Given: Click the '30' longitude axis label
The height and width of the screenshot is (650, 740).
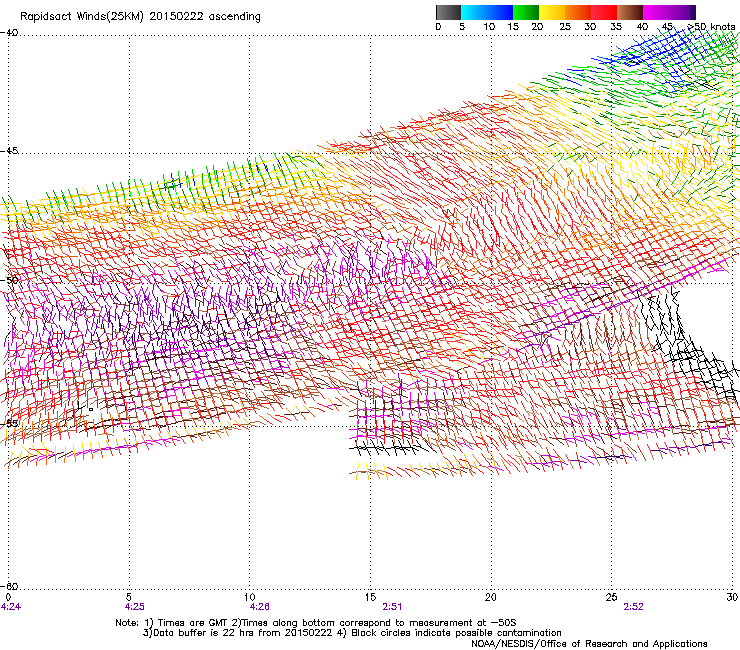Looking at the screenshot, I should click(732, 597).
